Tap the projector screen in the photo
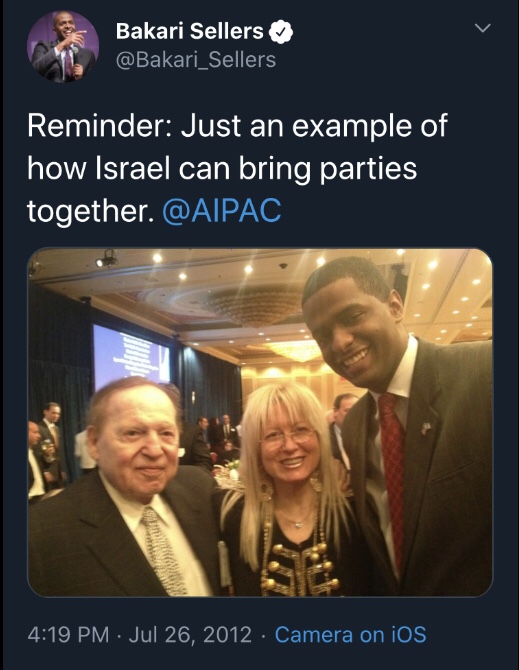519x670 pixels. [131, 356]
